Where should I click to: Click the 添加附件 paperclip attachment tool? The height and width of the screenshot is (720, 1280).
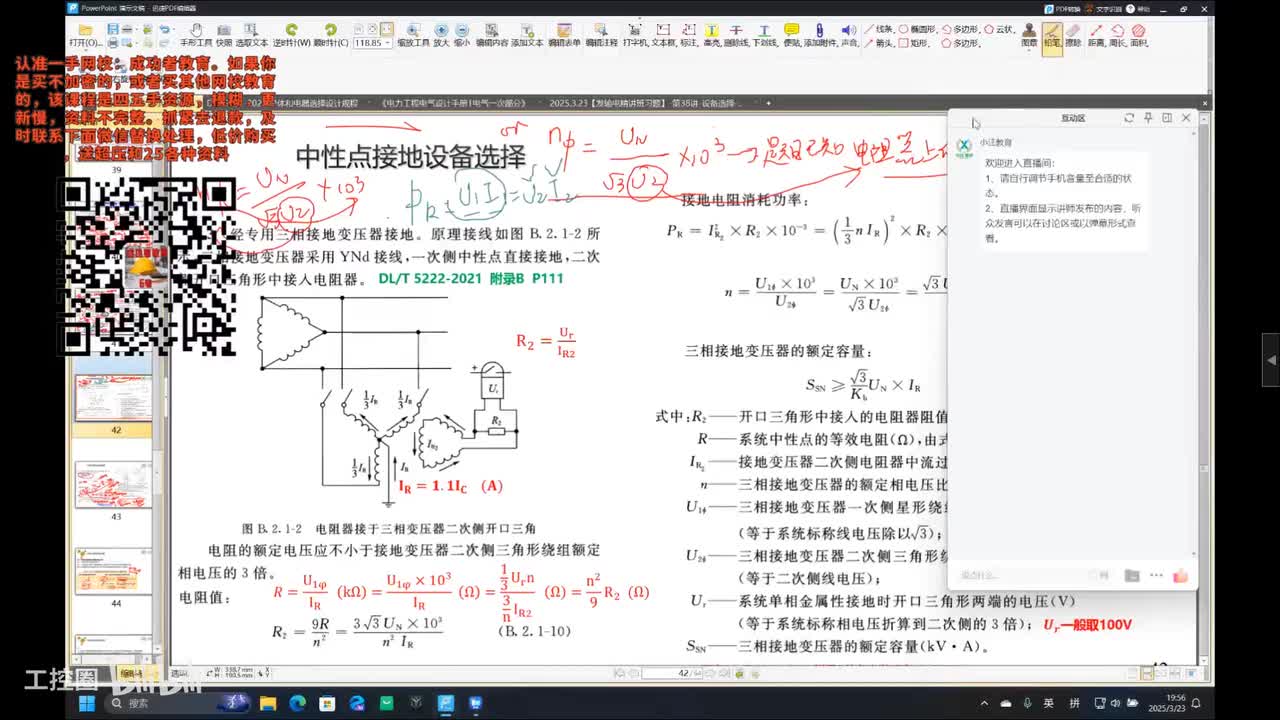click(x=819, y=37)
